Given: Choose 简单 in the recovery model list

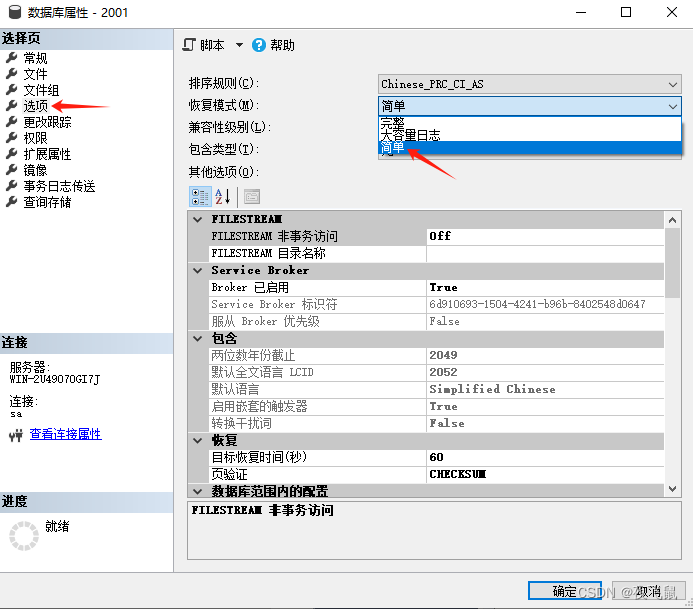Looking at the screenshot, I should click(529, 147).
